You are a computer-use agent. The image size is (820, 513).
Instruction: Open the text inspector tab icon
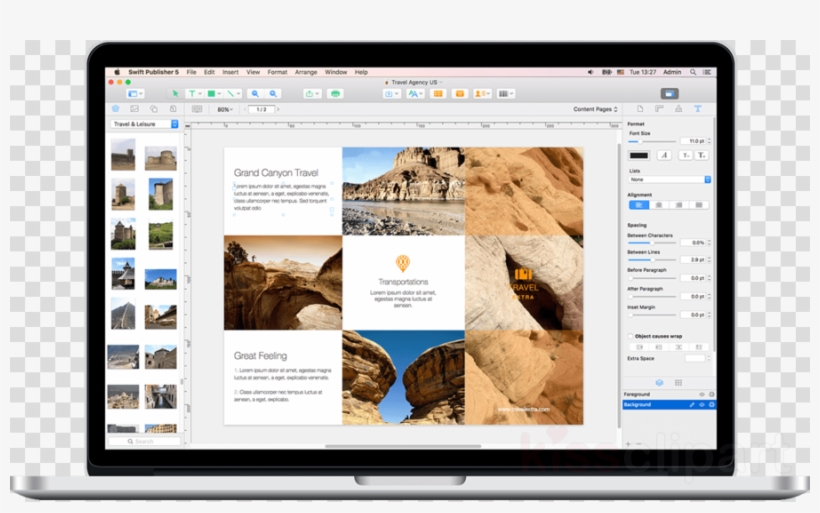pos(698,109)
